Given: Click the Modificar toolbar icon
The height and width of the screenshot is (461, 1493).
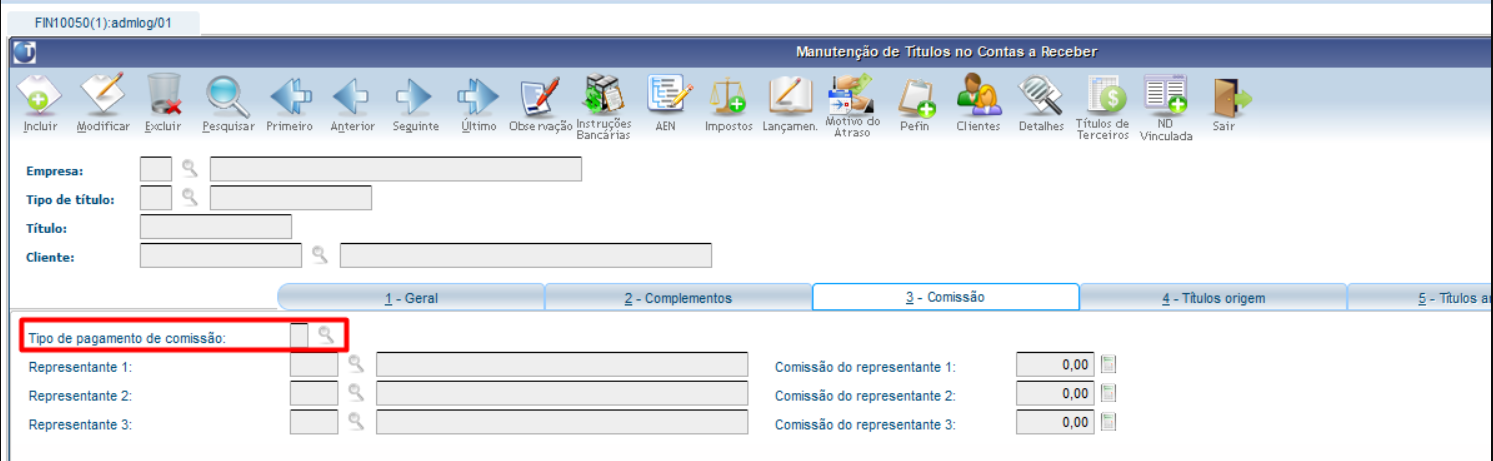Looking at the screenshot, I should [x=102, y=95].
